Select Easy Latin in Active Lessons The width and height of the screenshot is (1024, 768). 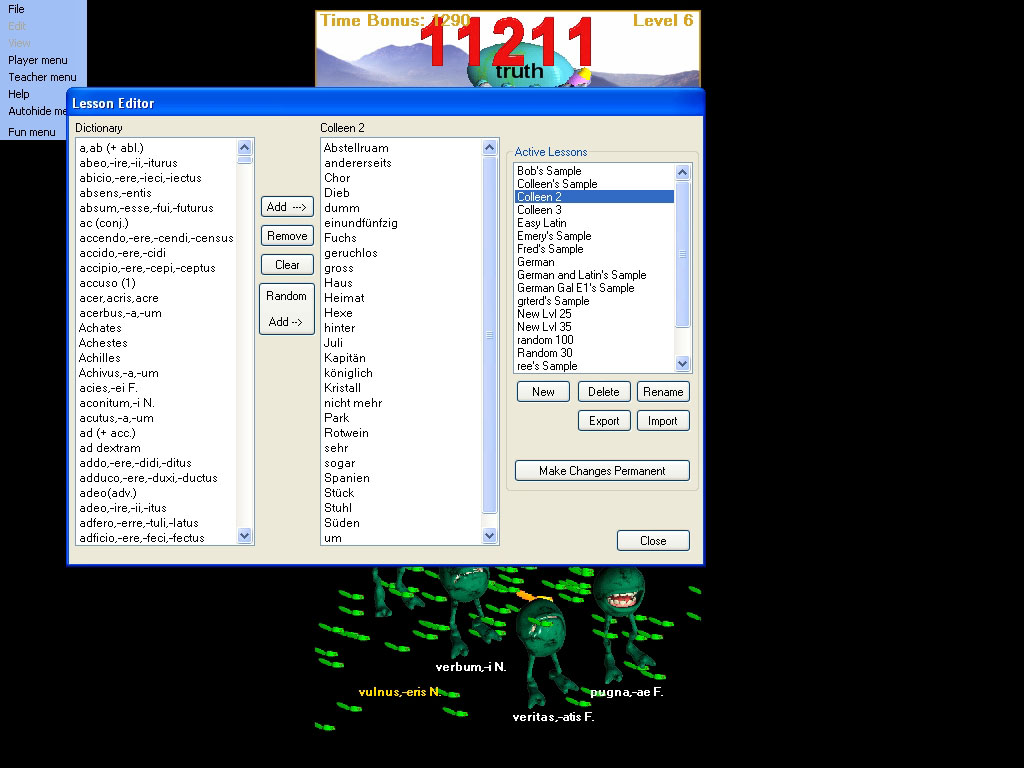pyautogui.click(x=542, y=223)
